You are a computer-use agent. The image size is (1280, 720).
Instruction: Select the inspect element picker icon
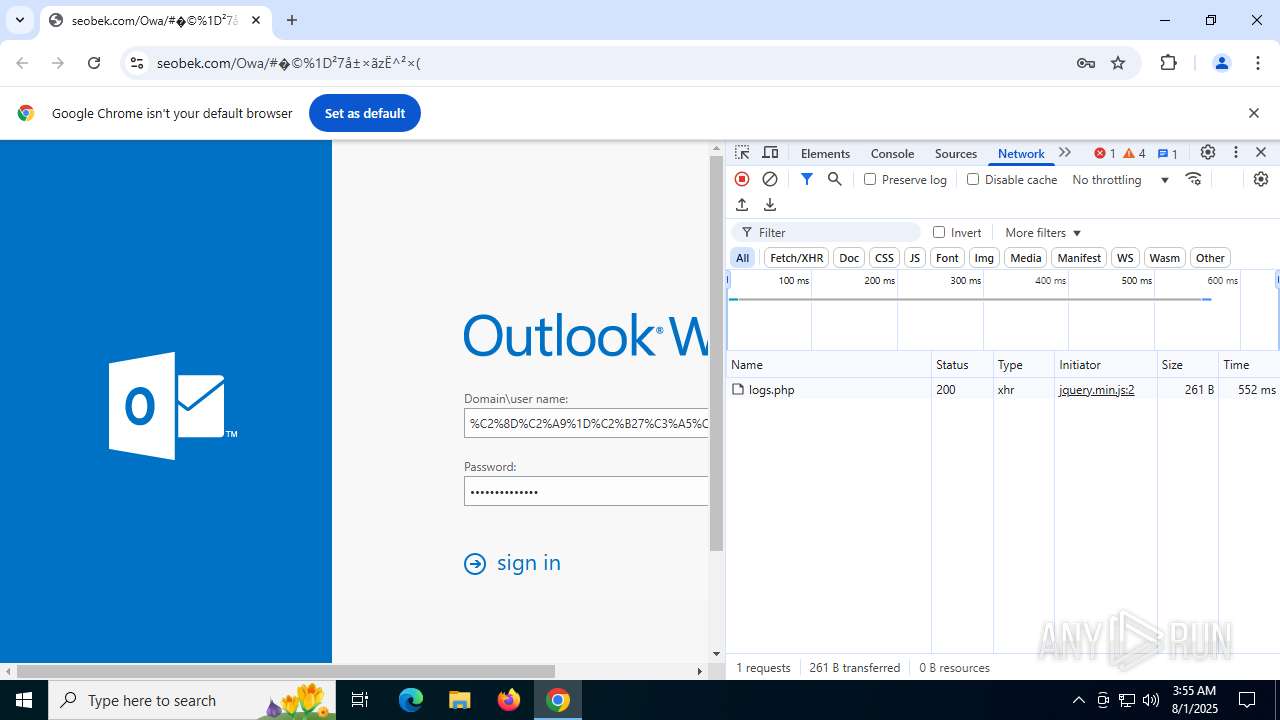pyautogui.click(x=742, y=153)
